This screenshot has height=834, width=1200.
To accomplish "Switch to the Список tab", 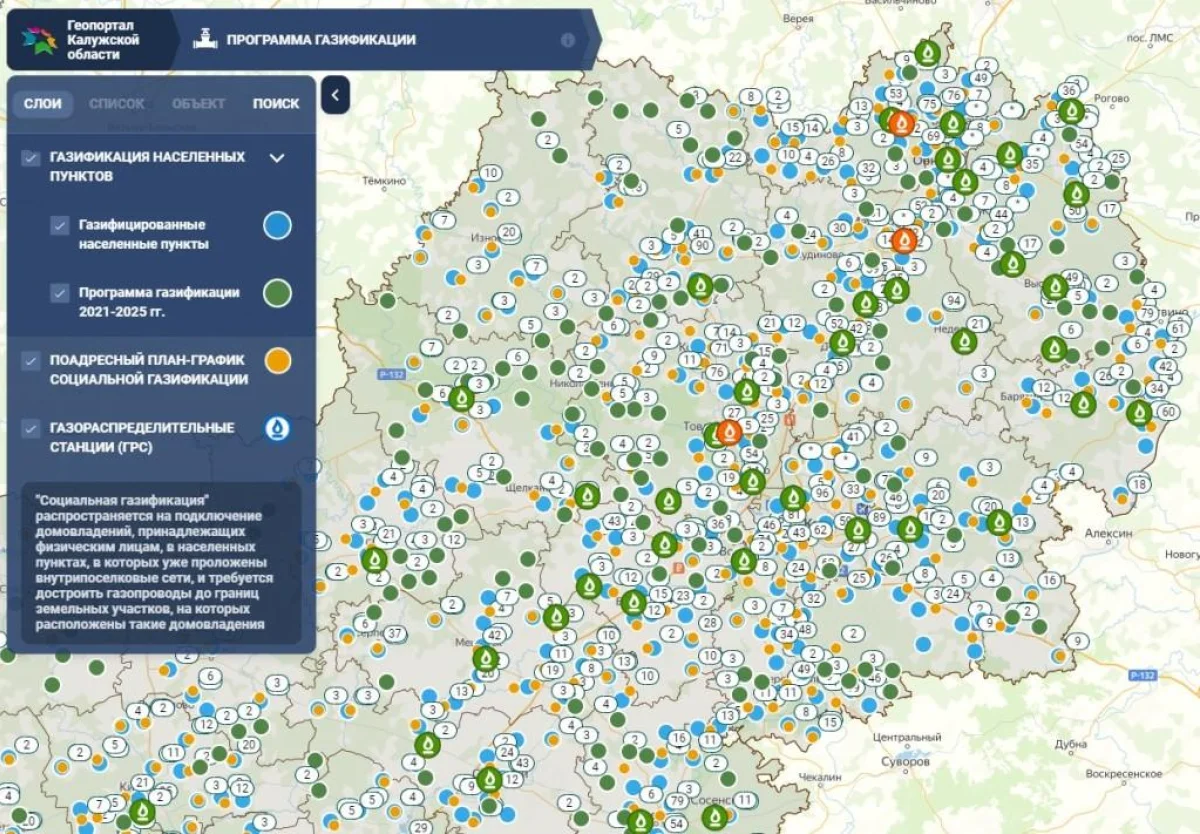I will point(116,103).
